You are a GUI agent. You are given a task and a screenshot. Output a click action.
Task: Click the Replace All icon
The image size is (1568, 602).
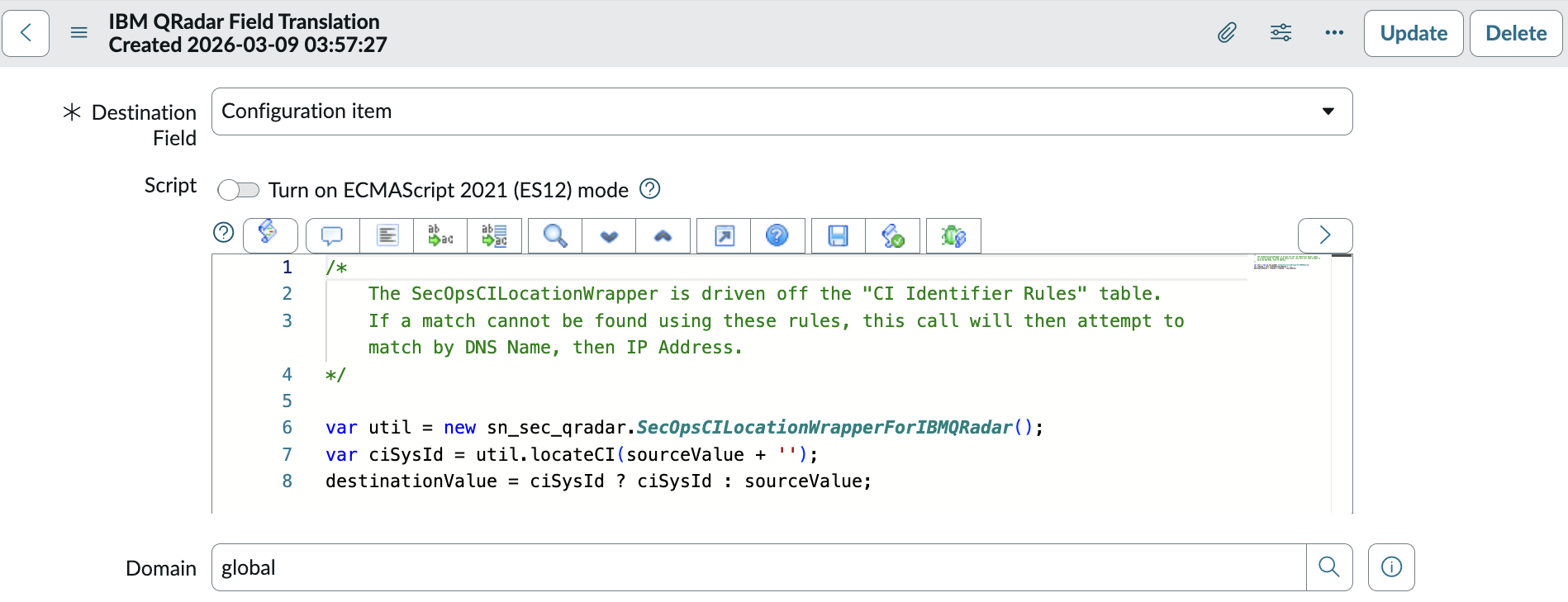[x=494, y=236]
